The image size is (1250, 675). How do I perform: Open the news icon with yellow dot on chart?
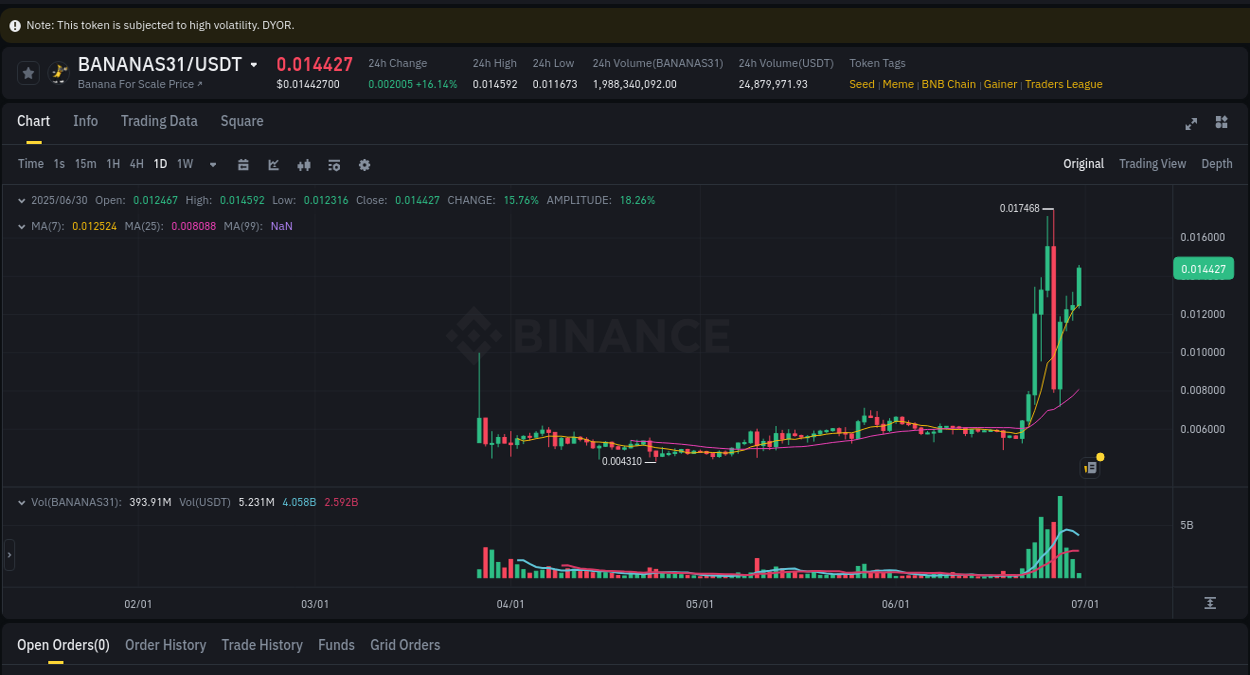(x=1090, y=467)
